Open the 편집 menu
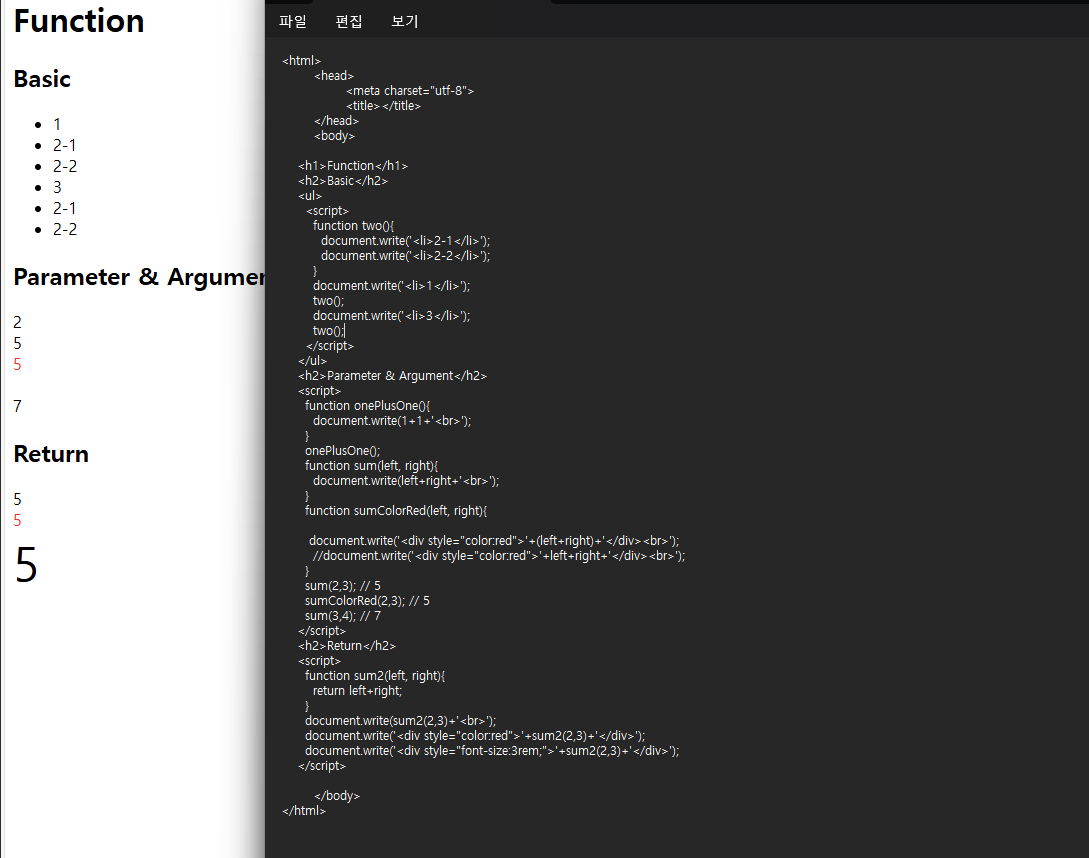The height and width of the screenshot is (858, 1089). 349,22
